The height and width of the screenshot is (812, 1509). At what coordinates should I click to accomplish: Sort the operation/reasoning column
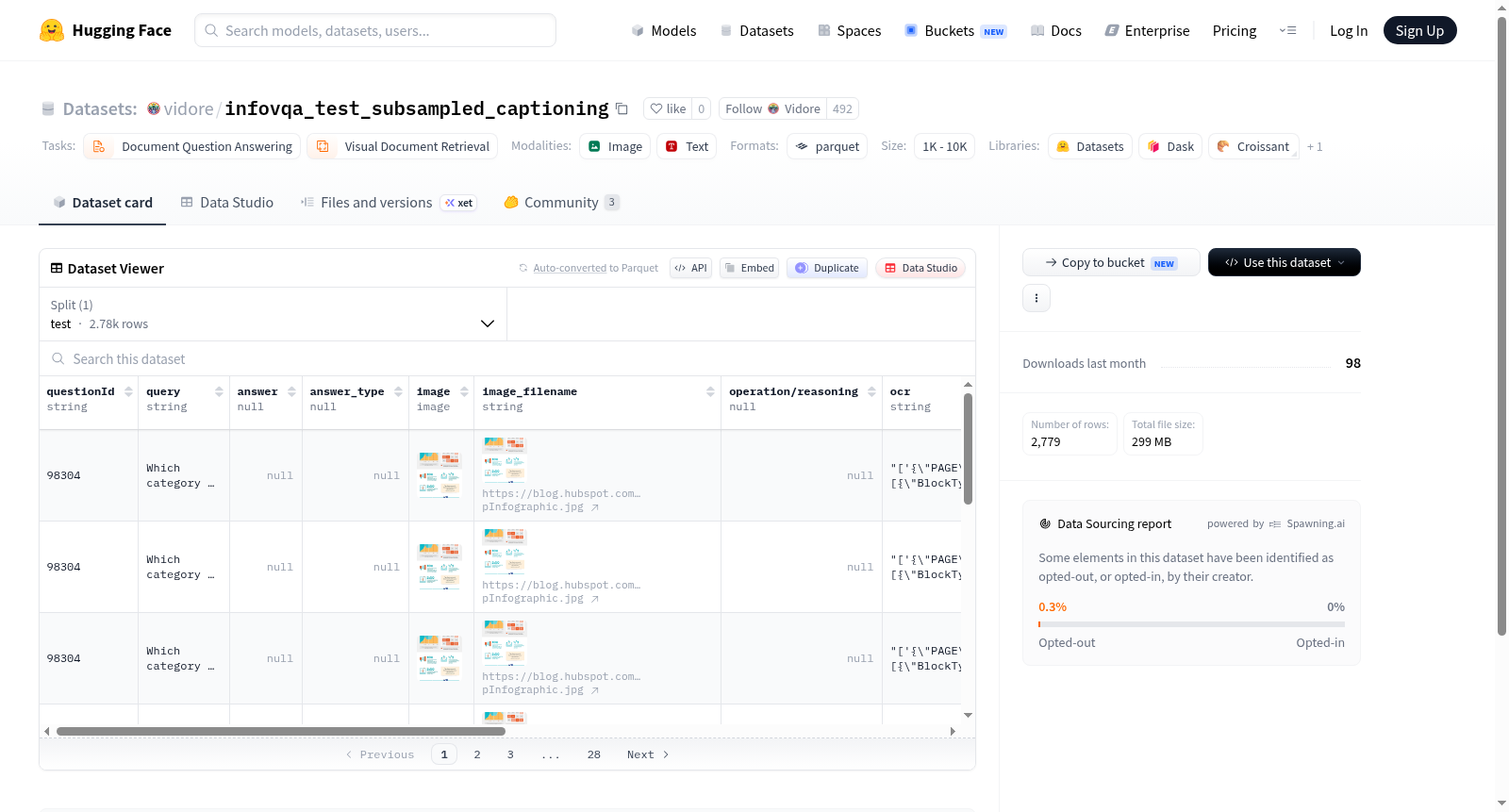871,391
